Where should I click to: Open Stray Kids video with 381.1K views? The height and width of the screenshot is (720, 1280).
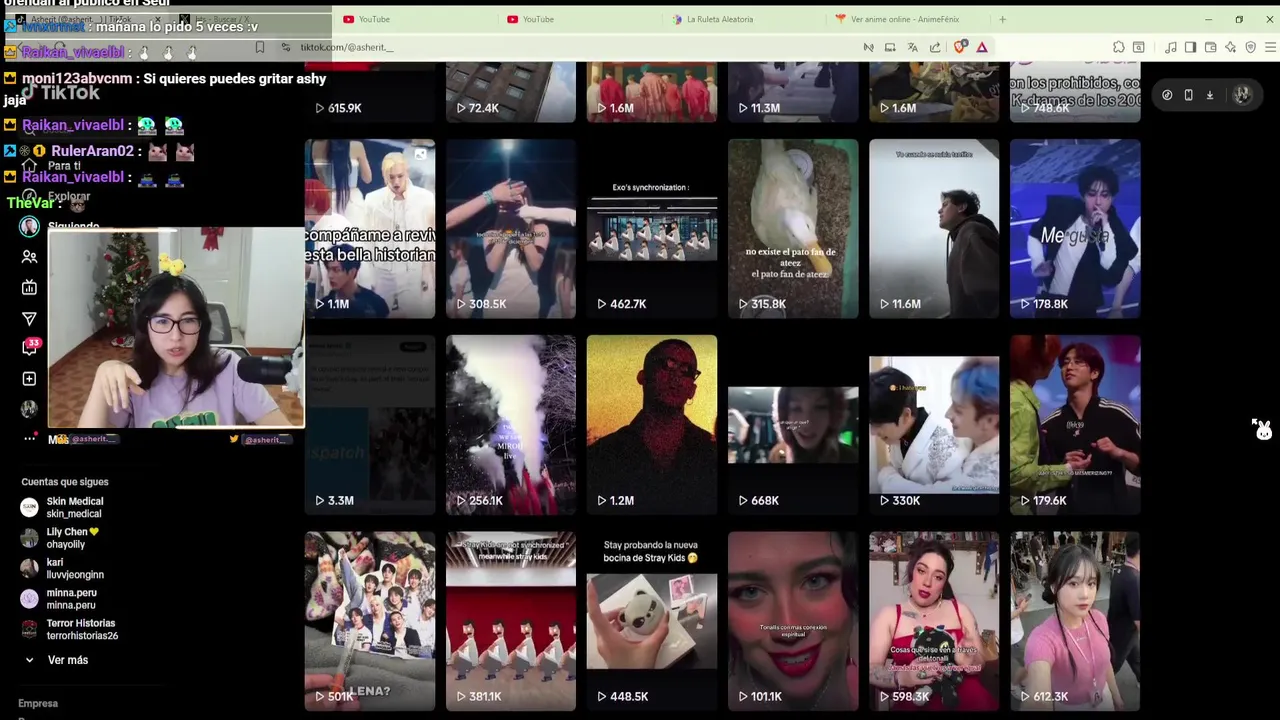click(x=511, y=621)
